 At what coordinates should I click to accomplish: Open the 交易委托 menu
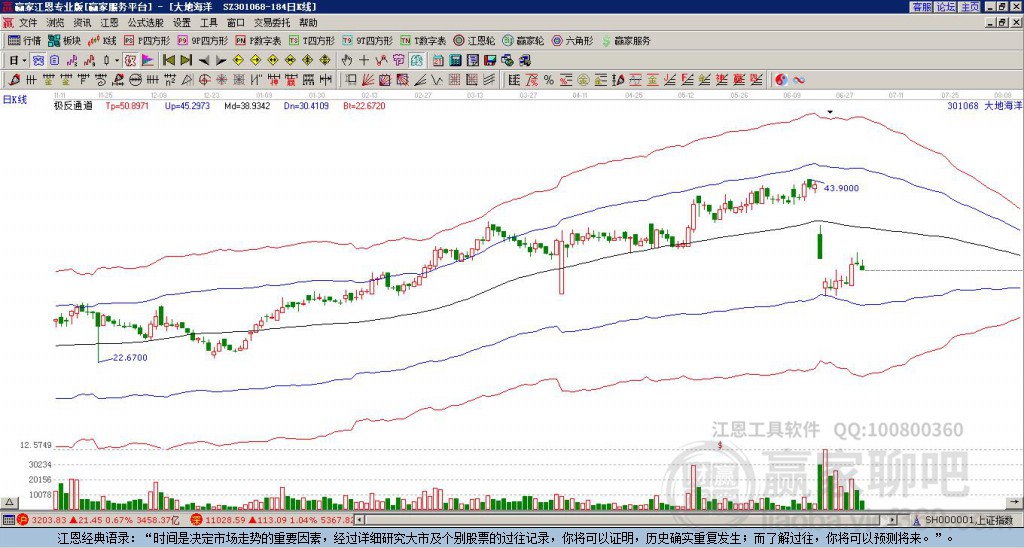[x=272, y=23]
